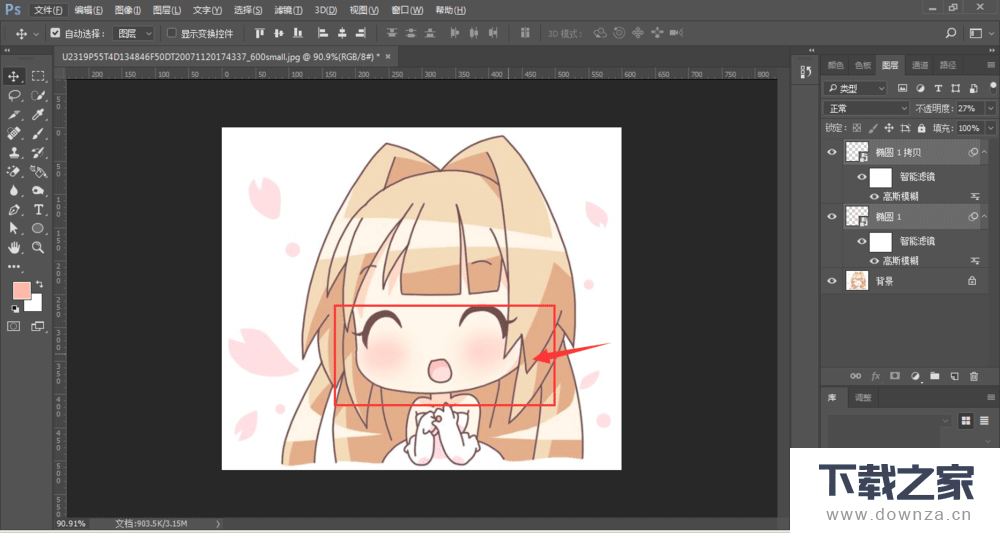Select the Pen tool
Image resolution: width=1000 pixels, height=533 pixels.
(x=13, y=210)
